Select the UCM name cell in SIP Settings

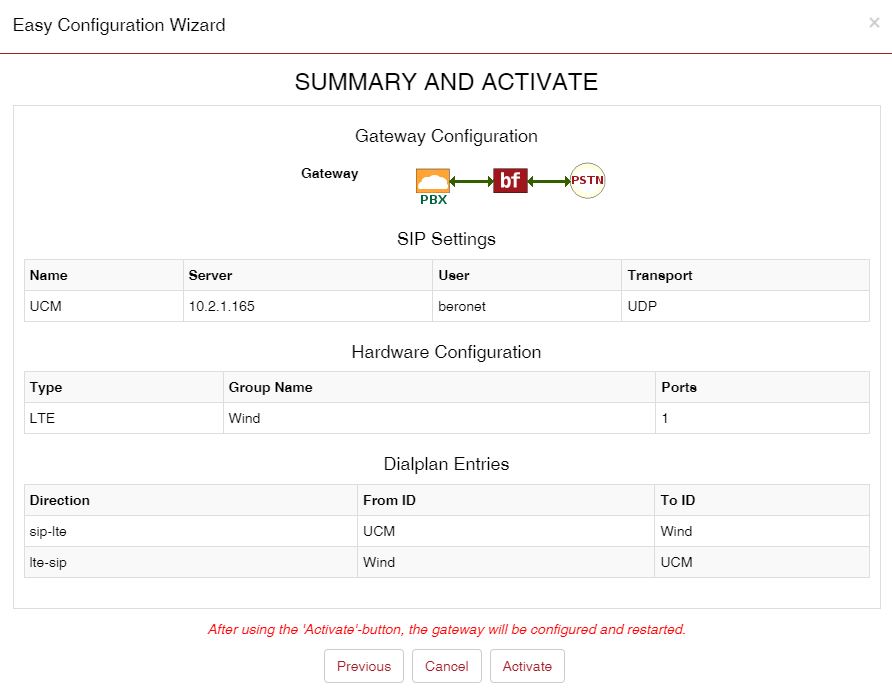pos(46,306)
